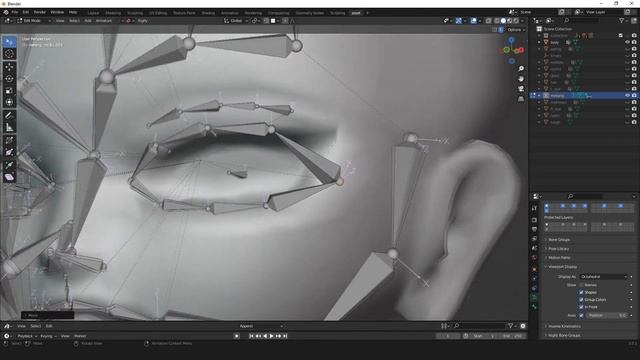Open the Armature data properties tab
This screenshot has width=640, height=360.
click(534, 298)
